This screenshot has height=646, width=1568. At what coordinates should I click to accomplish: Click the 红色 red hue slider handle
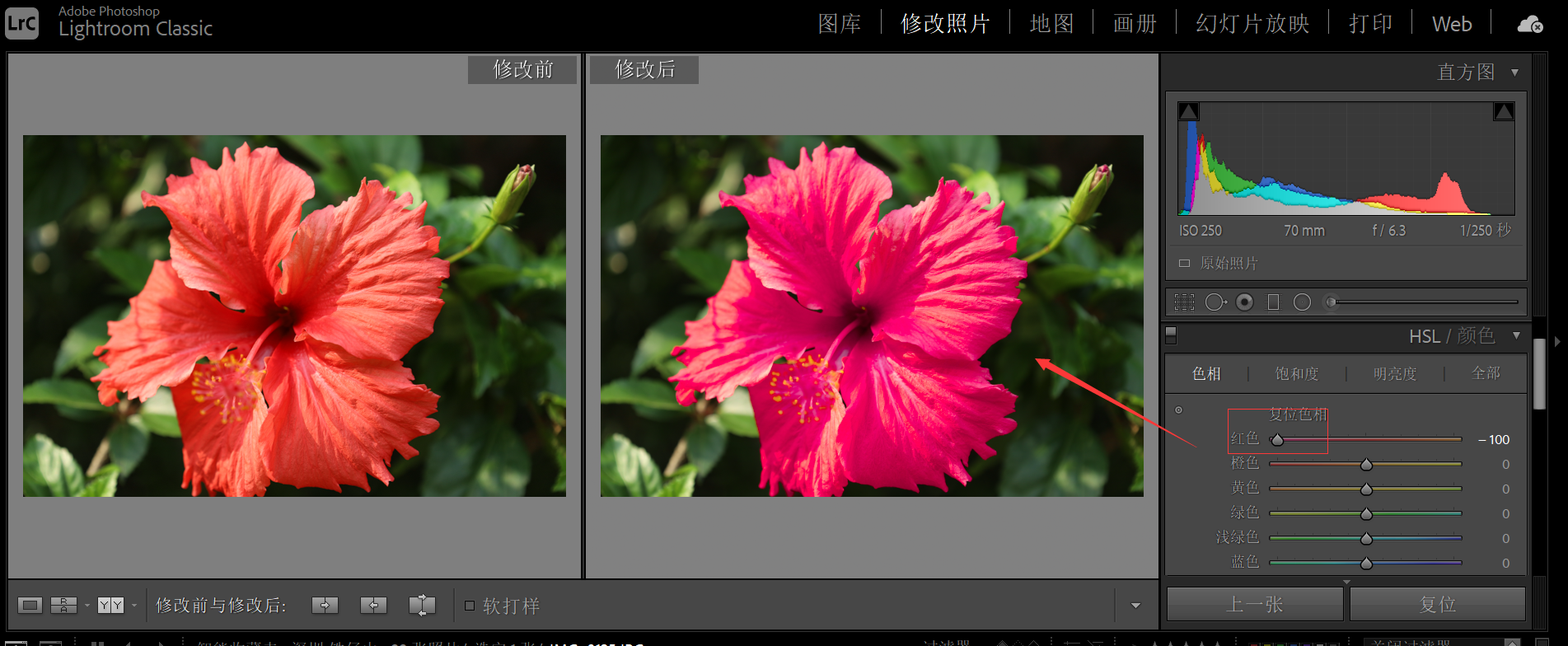tap(1277, 440)
